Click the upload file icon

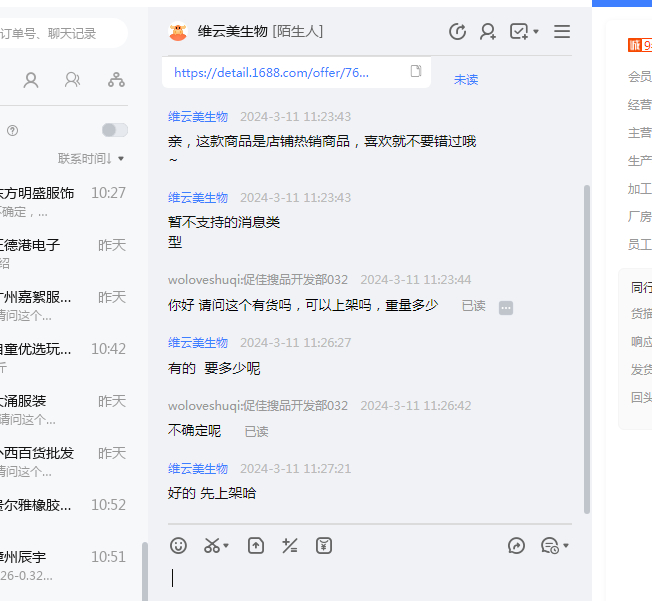(x=256, y=545)
